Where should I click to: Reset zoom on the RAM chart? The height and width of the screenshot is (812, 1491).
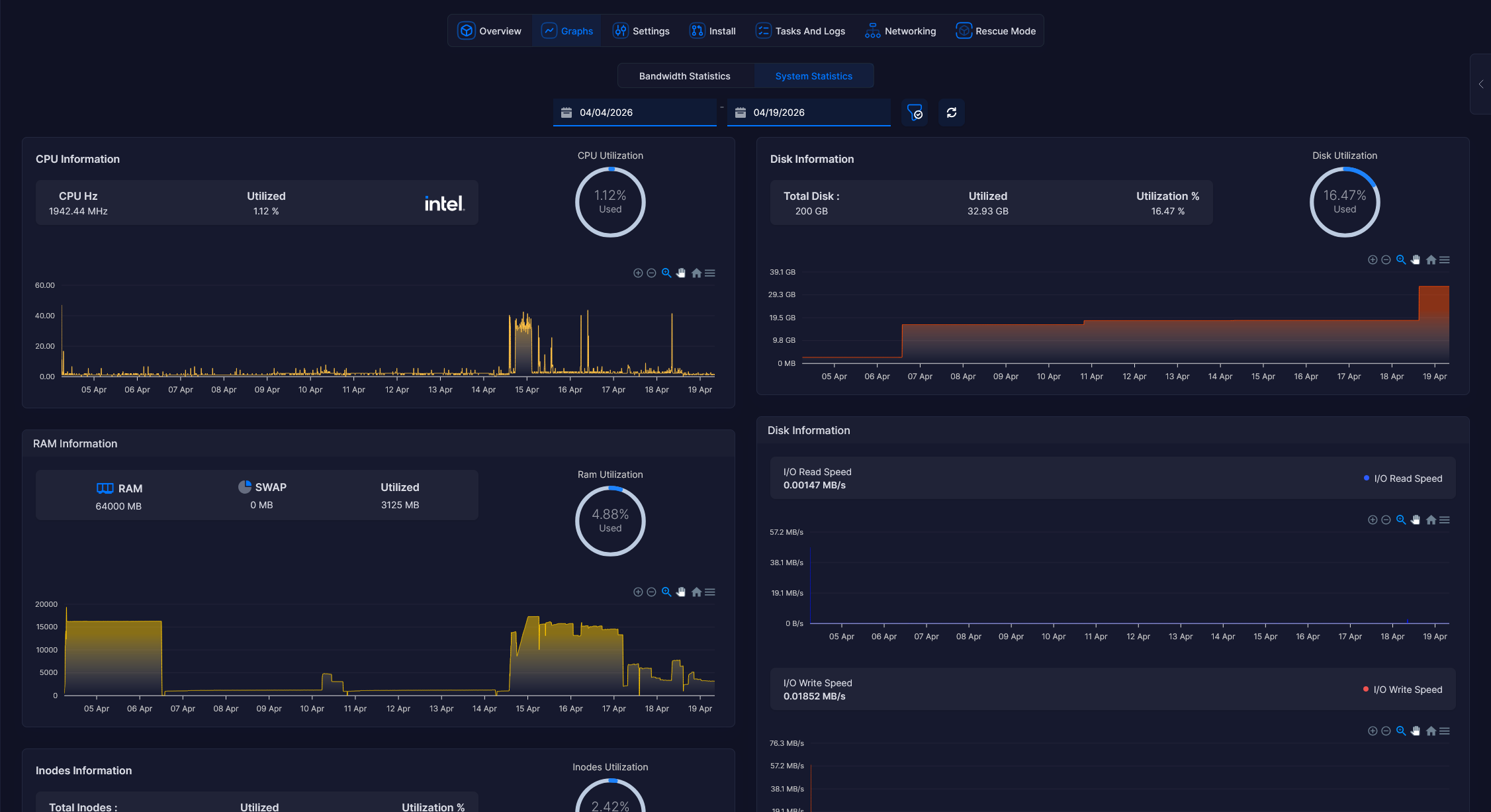[x=696, y=592]
